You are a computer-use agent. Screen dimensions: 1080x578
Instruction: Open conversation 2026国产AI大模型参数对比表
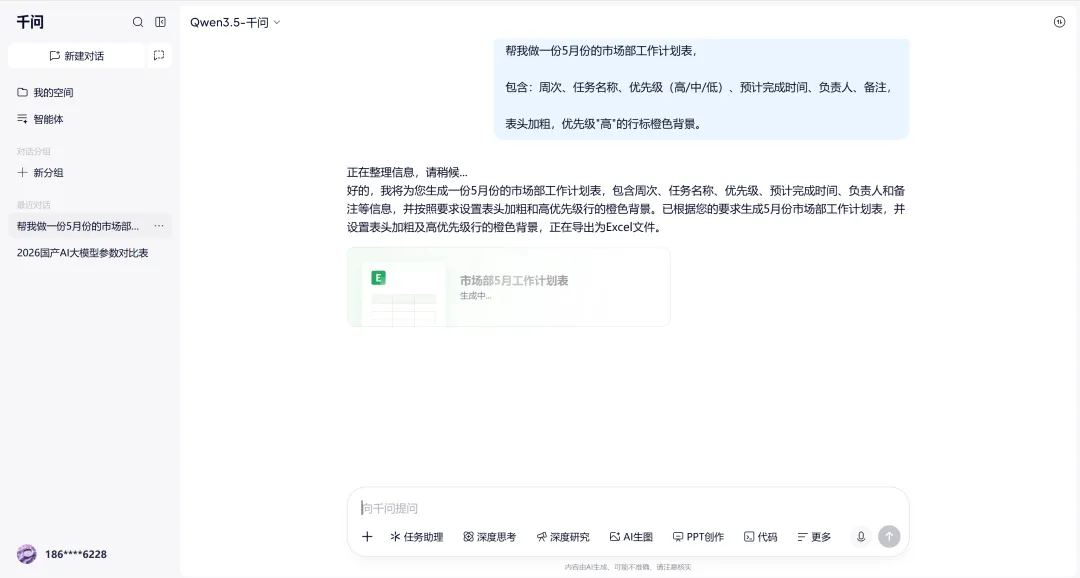tap(83, 253)
